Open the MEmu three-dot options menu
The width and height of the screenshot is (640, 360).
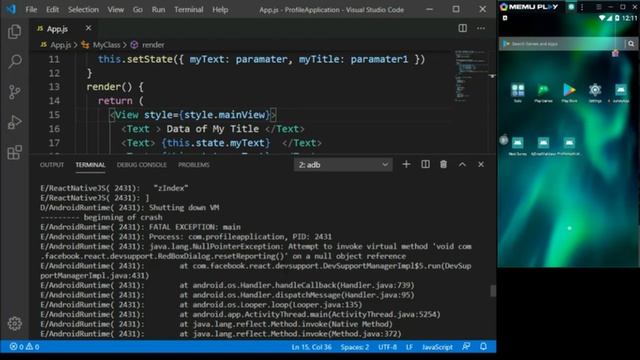coord(582,7)
